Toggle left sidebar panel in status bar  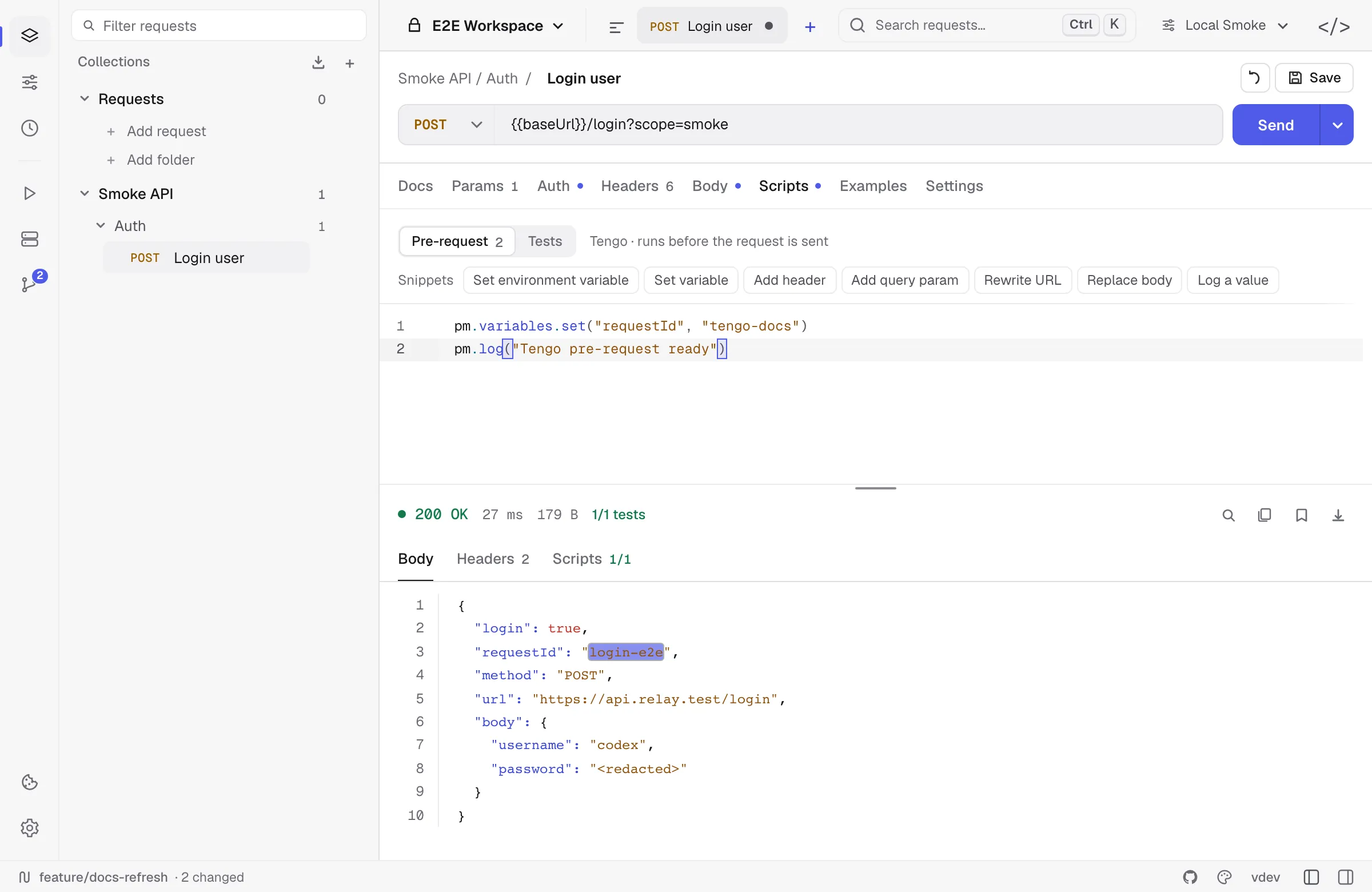(1311, 877)
